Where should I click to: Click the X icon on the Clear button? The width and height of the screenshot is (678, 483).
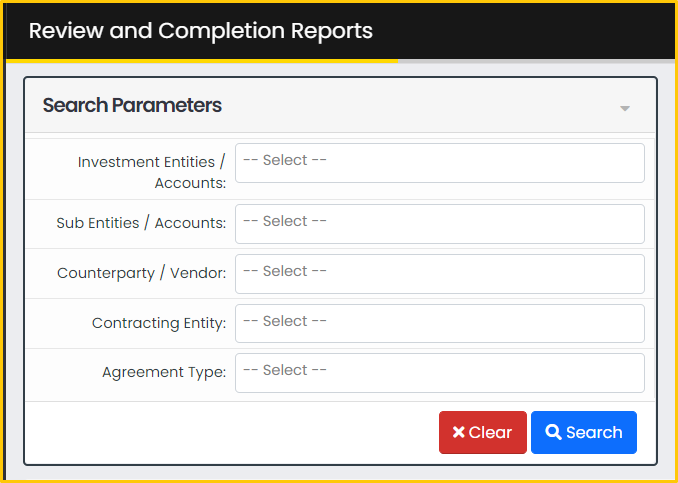pyautogui.click(x=458, y=432)
